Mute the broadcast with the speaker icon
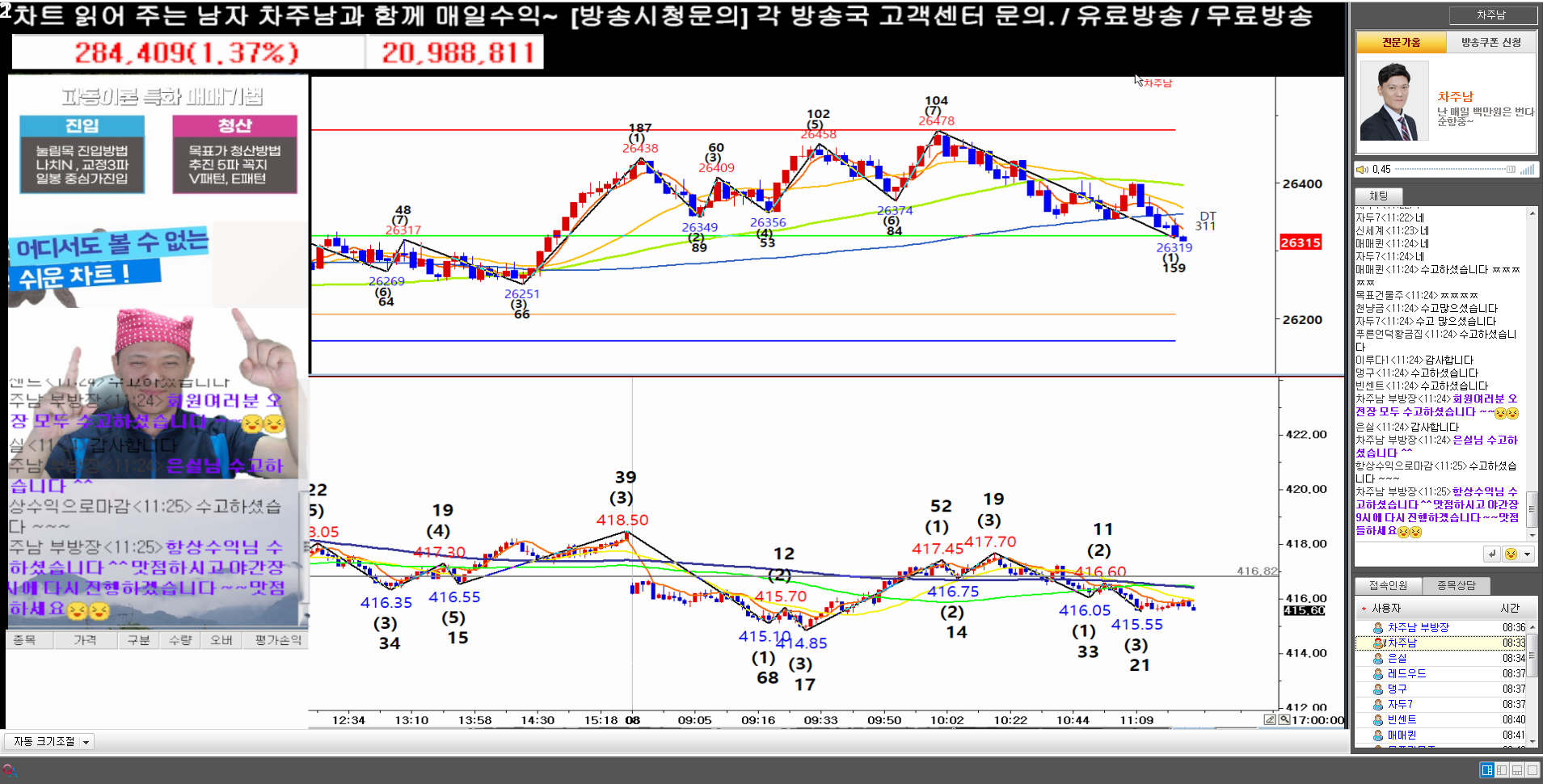The height and width of the screenshot is (784, 1543). click(1362, 170)
